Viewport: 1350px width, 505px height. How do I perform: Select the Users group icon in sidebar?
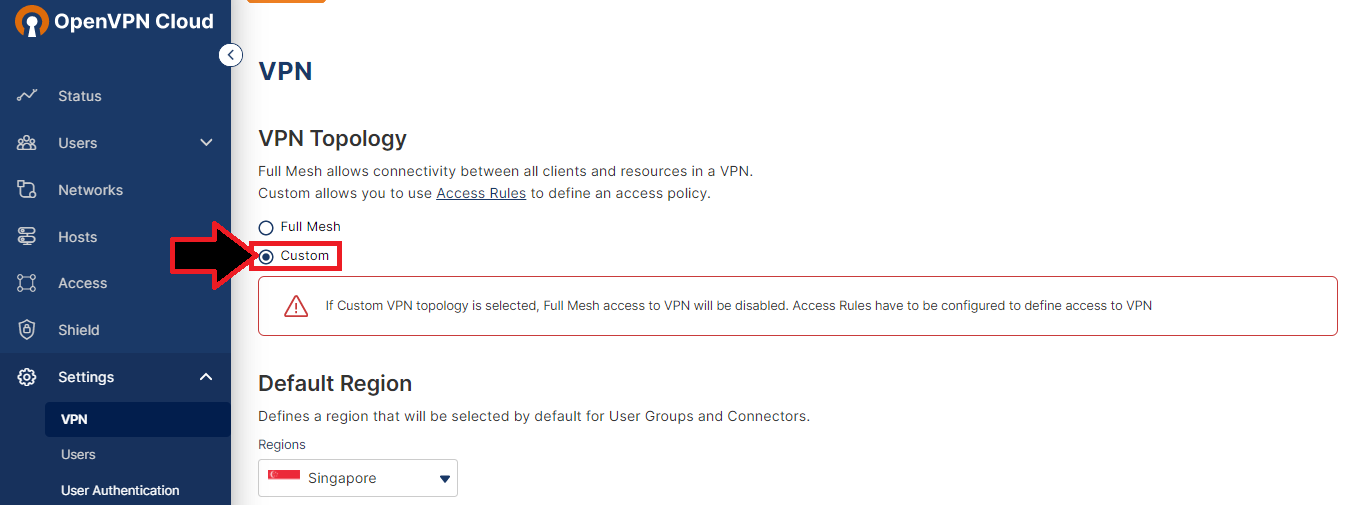pos(27,143)
